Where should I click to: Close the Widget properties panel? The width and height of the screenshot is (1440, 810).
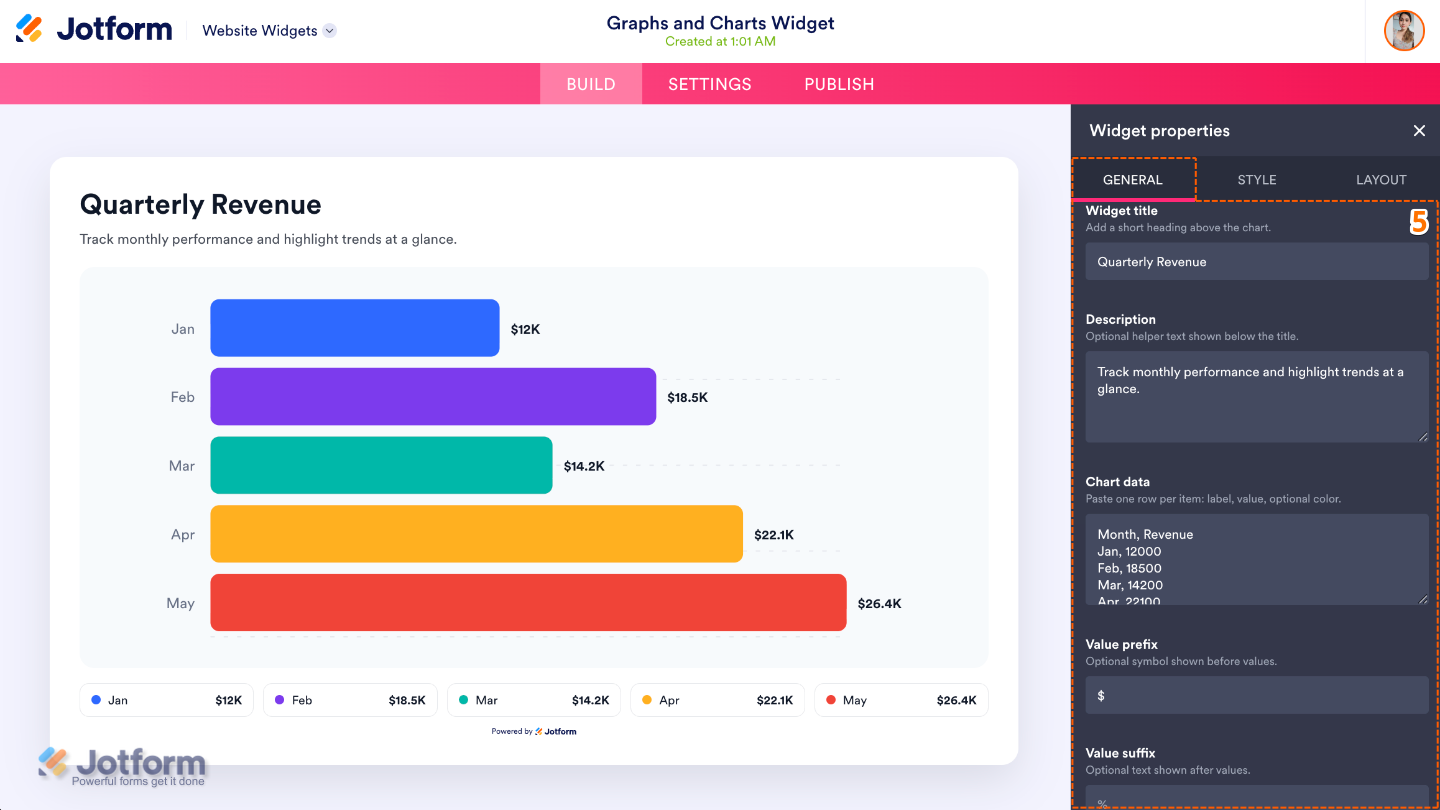click(x=1419, y=131)
